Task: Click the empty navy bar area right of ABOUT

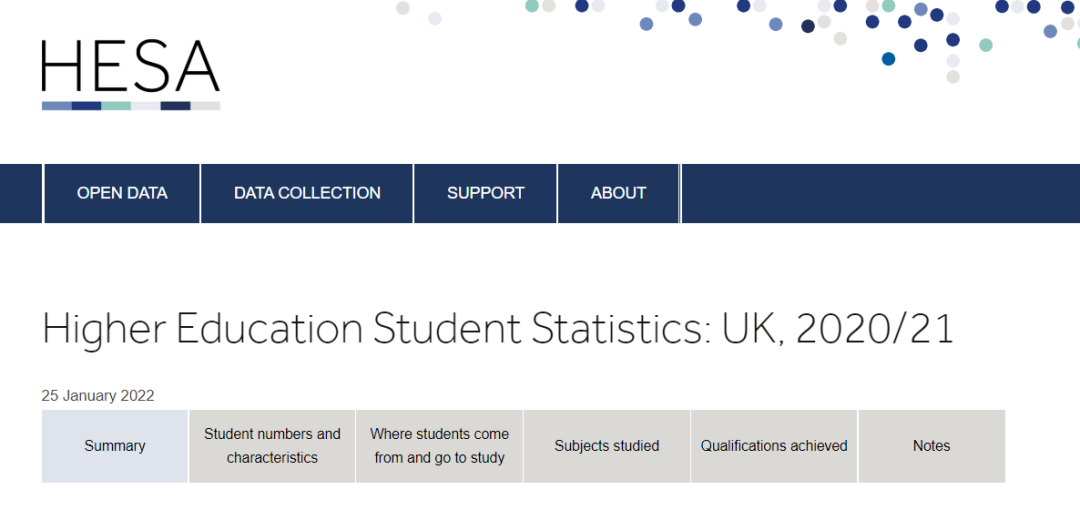Action: pyautogui.click(x=880, y=193)
